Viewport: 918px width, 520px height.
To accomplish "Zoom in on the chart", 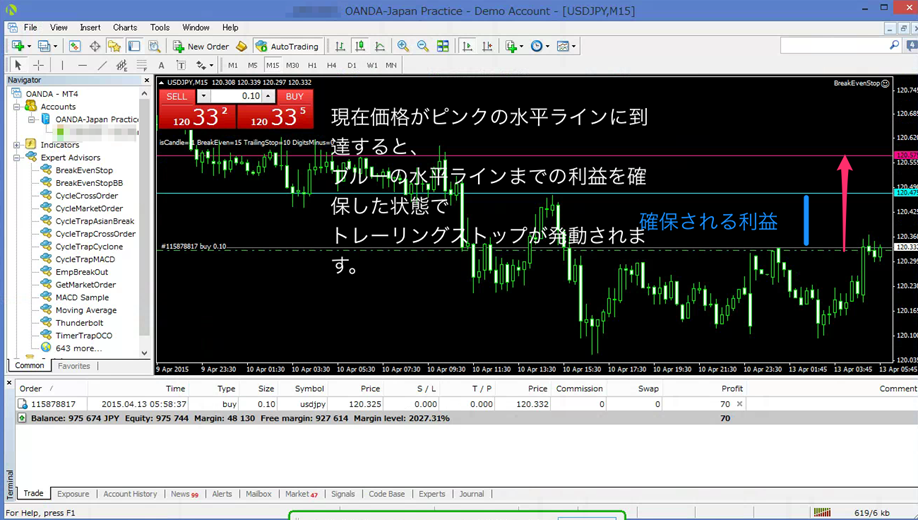I will [x=403, y=46].
